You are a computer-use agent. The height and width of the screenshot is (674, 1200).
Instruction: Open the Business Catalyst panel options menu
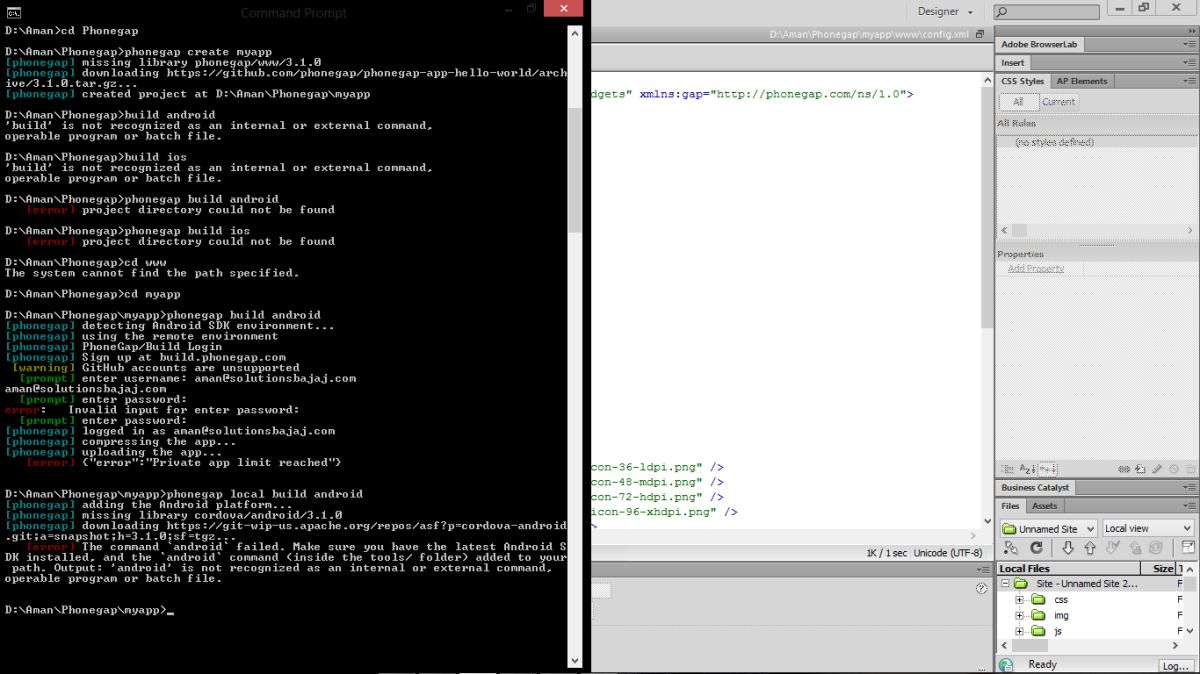[1189, 488]
